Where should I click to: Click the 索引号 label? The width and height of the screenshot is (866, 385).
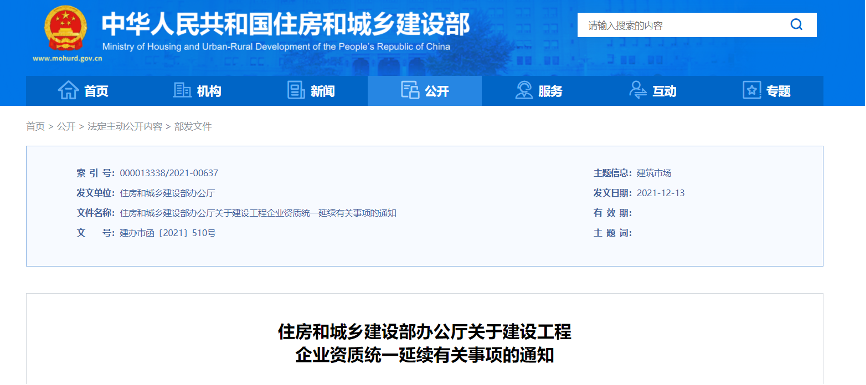point(96,173)
